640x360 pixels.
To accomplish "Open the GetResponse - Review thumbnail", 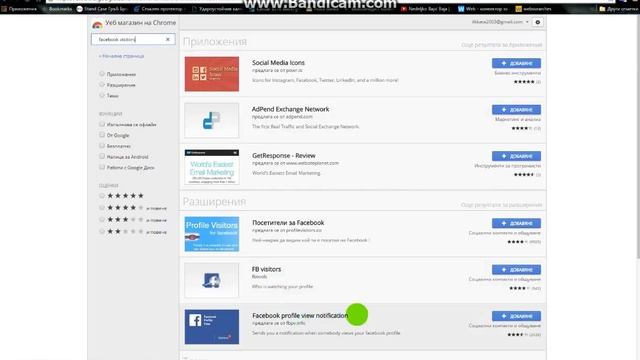I will click(212, 167).
